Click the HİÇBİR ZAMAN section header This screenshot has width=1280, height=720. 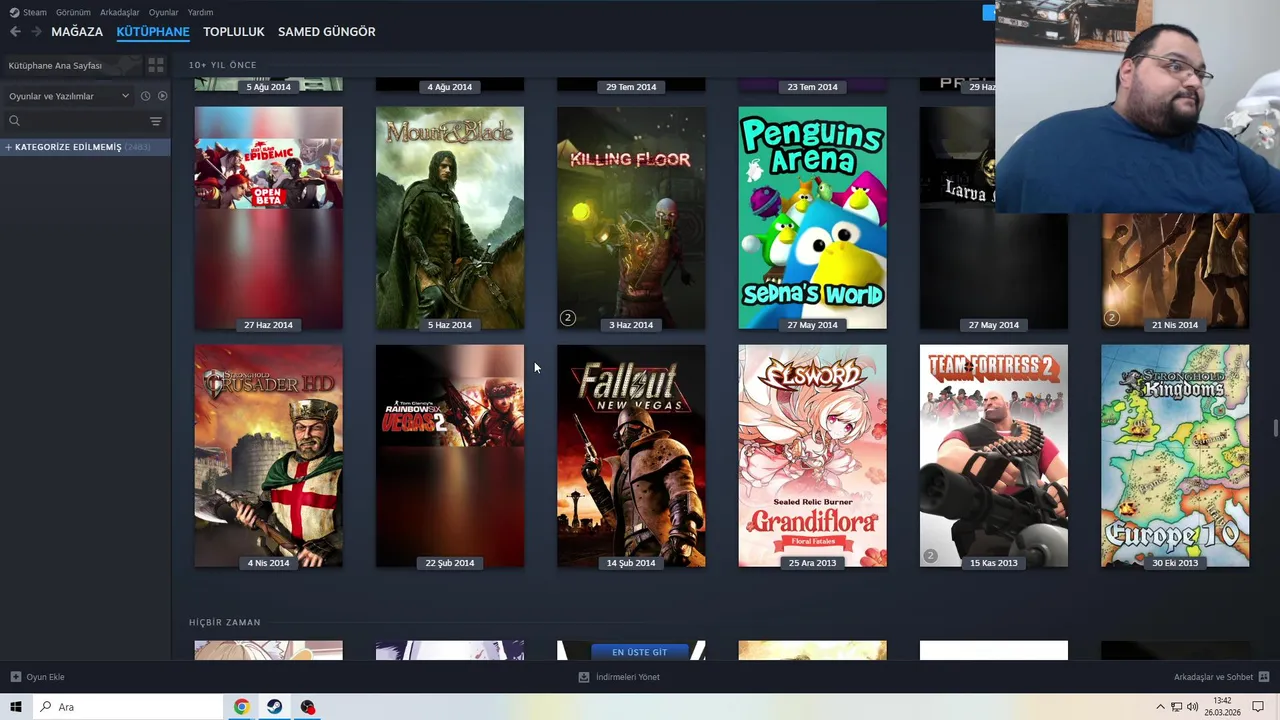coord(225,622)
